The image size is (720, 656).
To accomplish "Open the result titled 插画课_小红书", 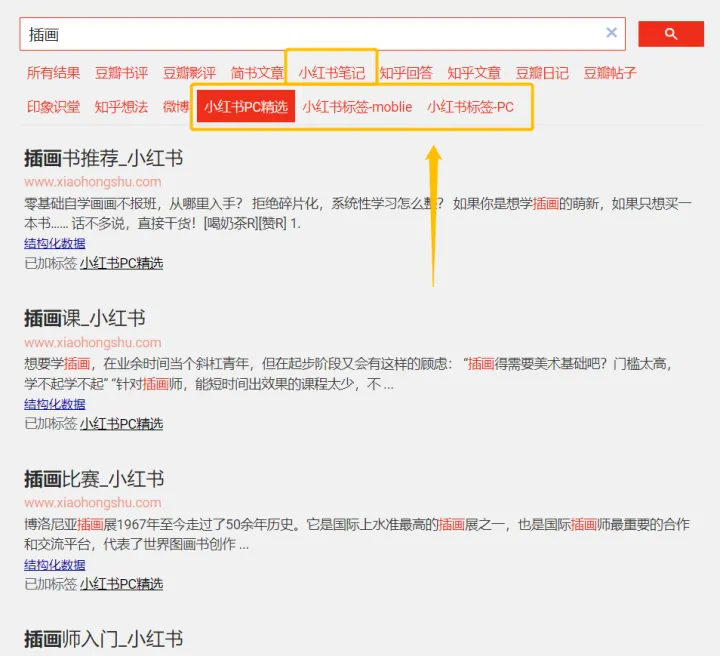I will (85, 319).
